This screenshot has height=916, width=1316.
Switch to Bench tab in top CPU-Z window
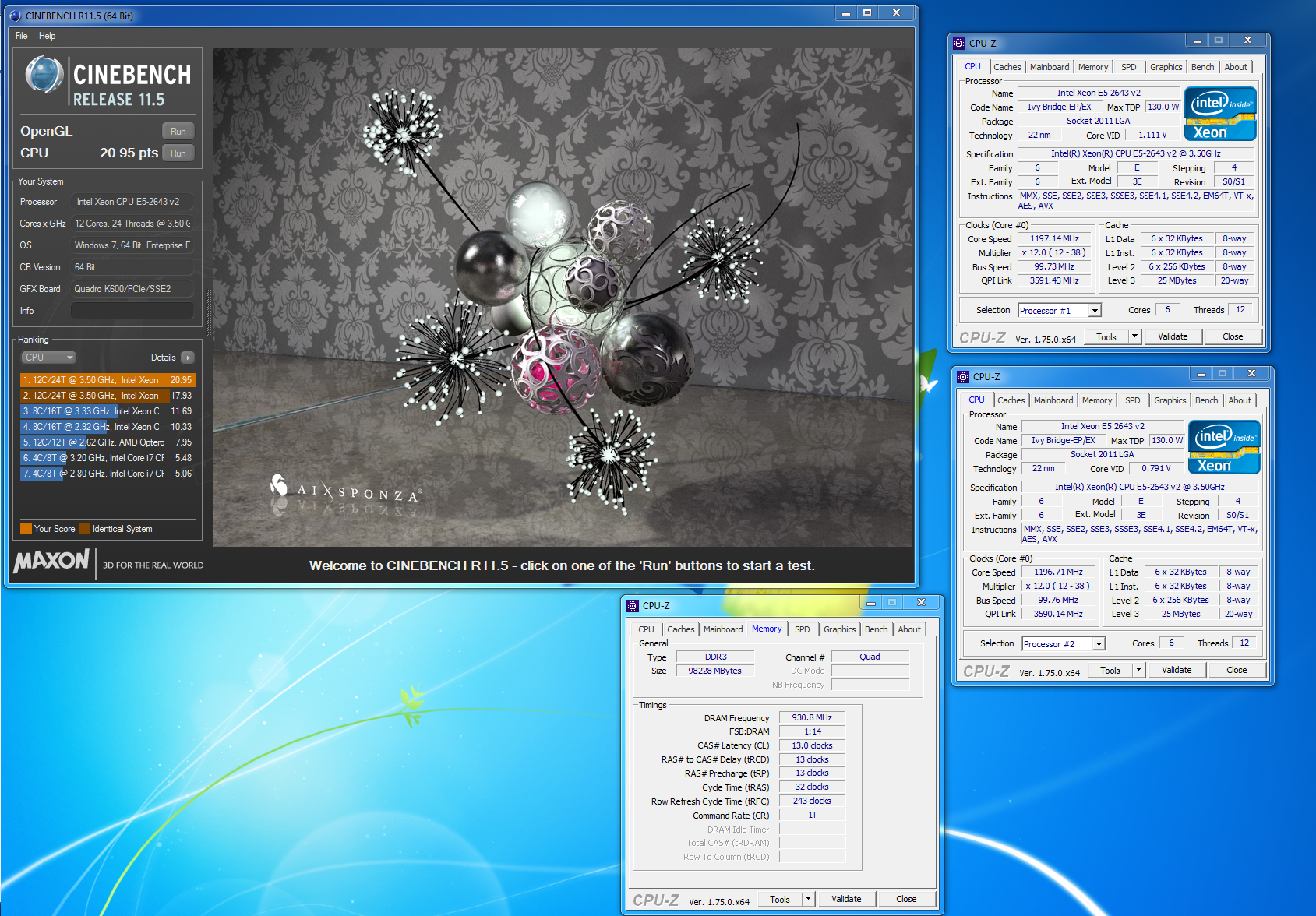point(1203,67)
